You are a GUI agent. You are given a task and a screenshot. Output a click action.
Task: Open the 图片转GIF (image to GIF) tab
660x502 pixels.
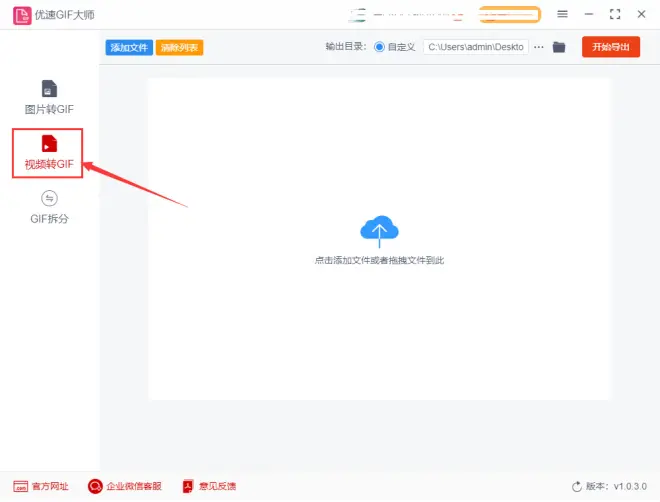coord(49,97)
